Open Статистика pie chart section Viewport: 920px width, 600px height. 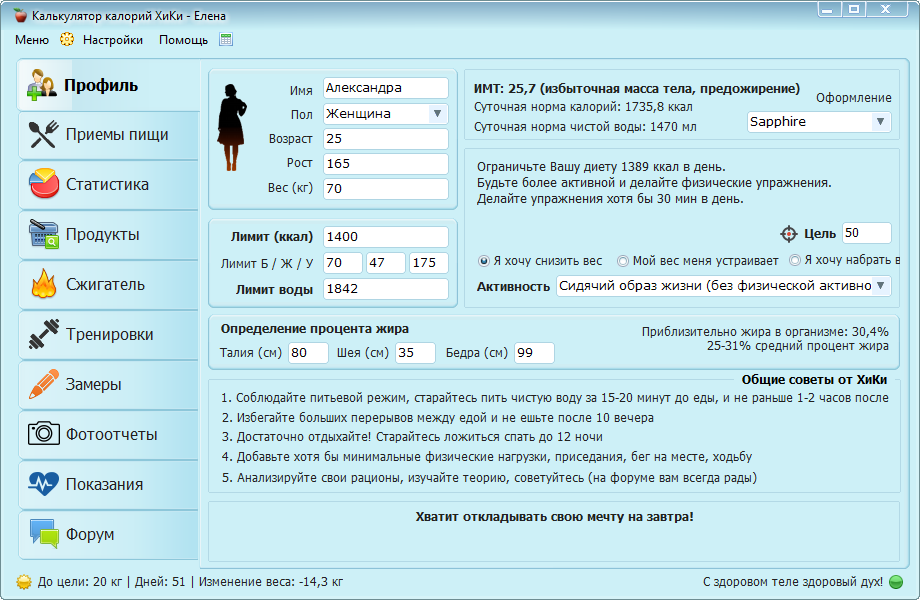click(108, 185)
